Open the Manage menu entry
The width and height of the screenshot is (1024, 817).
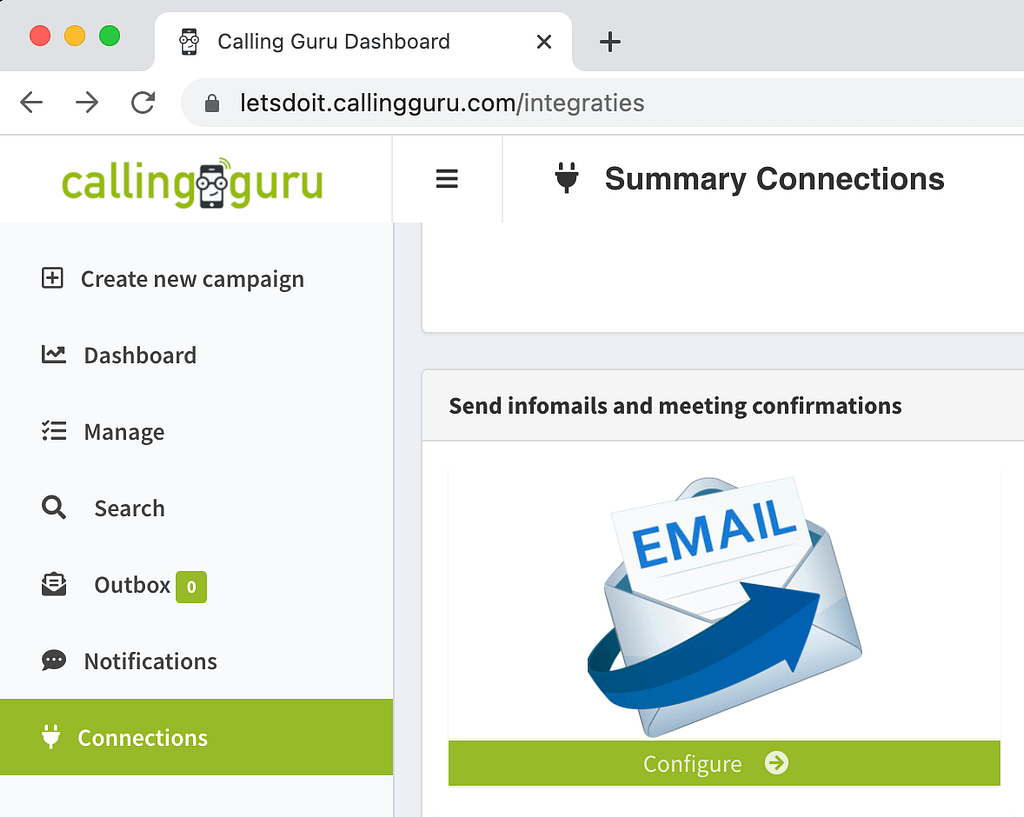click(196, 432)
